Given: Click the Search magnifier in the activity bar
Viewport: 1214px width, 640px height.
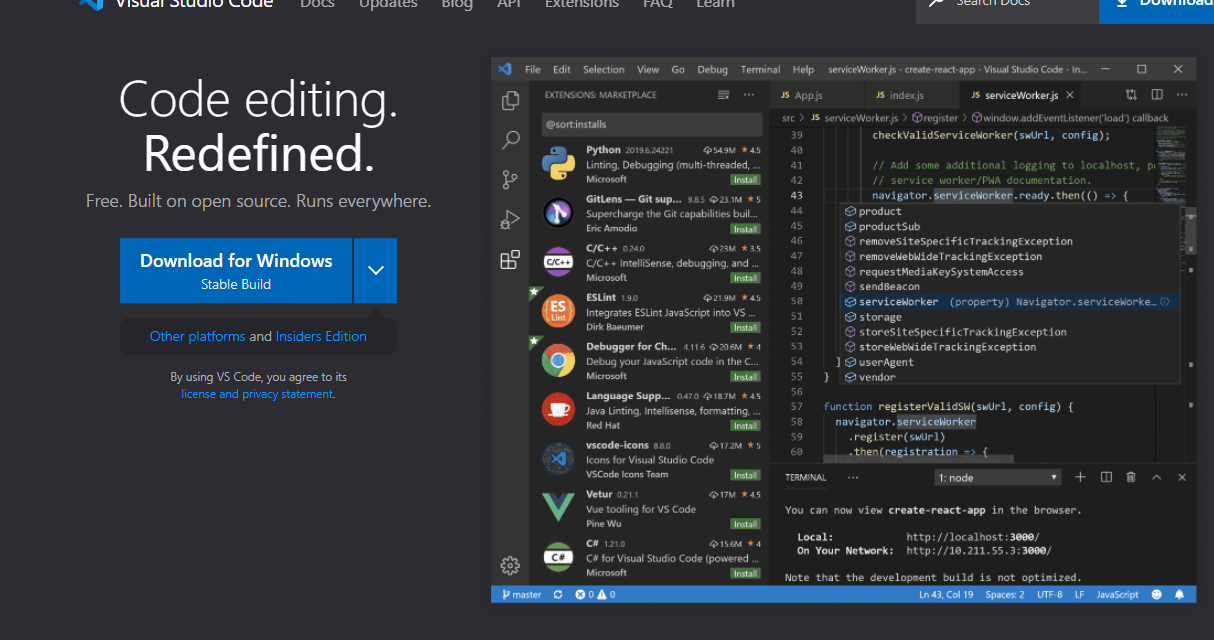Looking at the screenshot, I should (x=510, y=140).
